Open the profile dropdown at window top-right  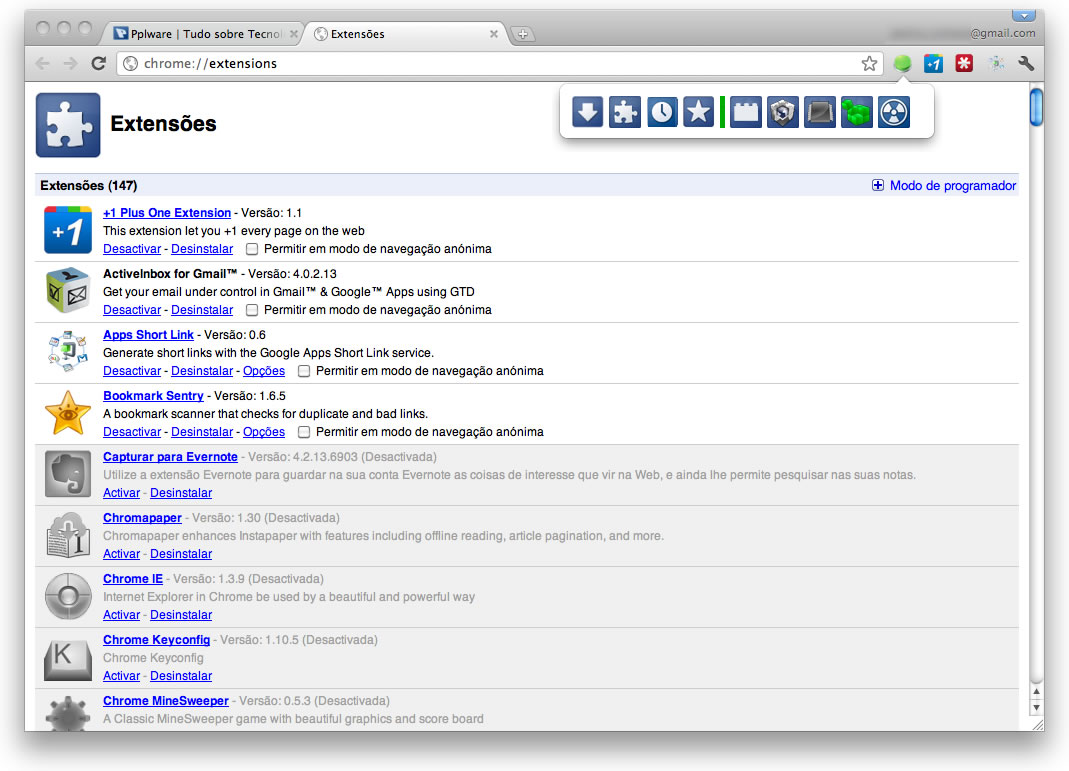(1023, 15)
